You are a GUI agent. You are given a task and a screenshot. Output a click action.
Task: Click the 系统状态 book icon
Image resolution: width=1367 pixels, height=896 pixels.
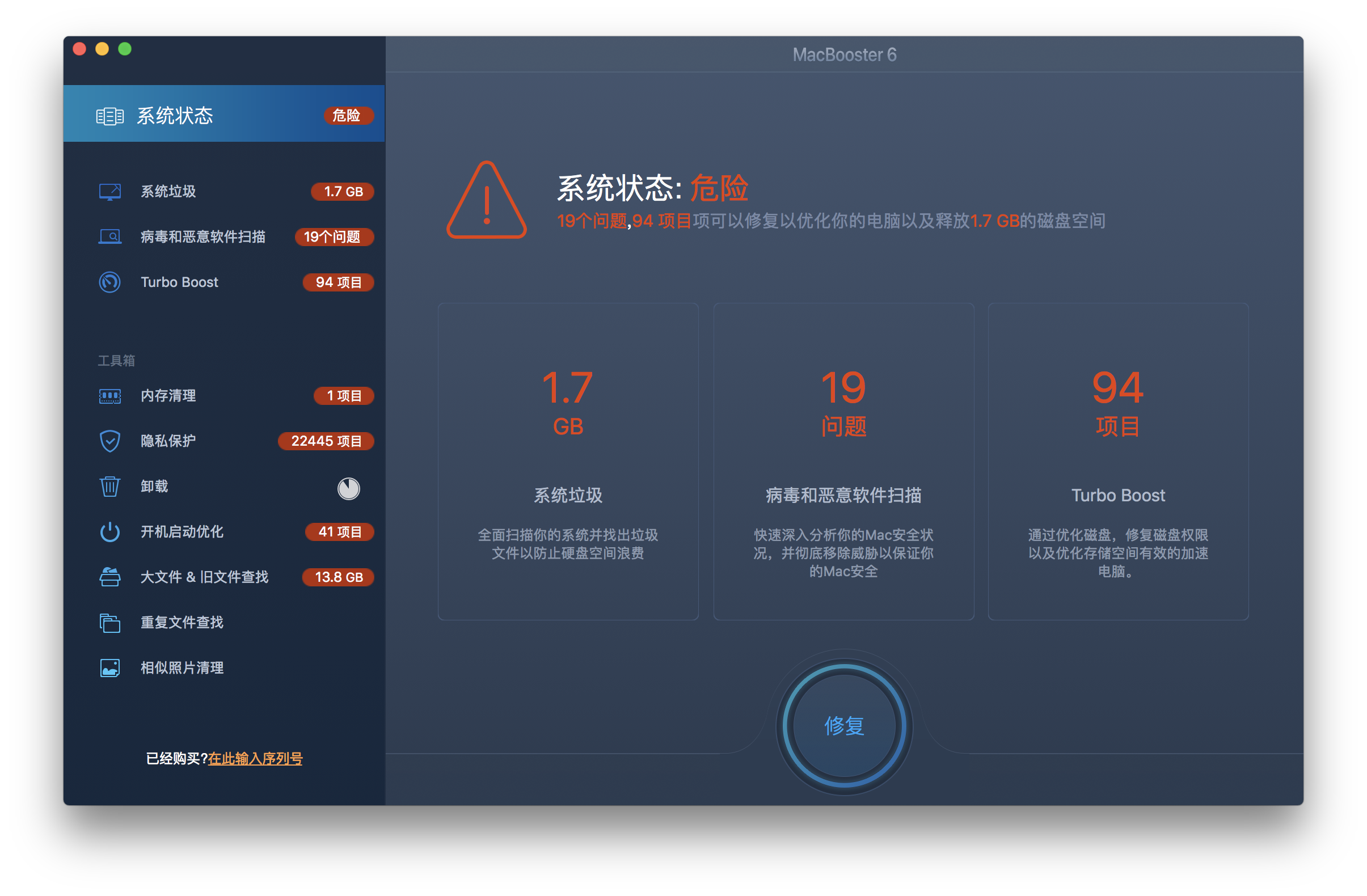[109, 117]
